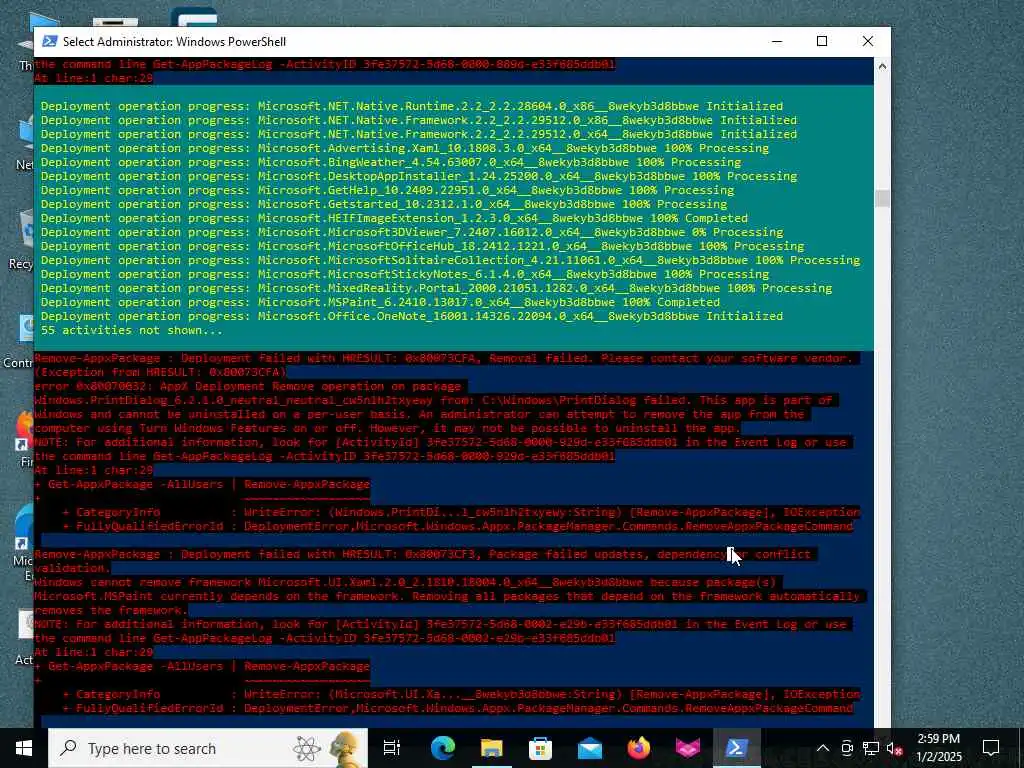
Task: Click the Advertising.Xaml 100% Processing line
Action: pyautogui.click(x=405, y=148)
